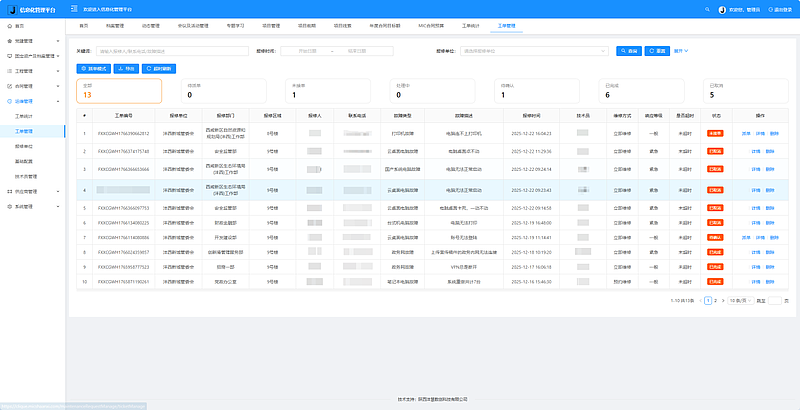Collapse the 运维管理 sidebar menu
Viewport: 800px width, 410px height.
(30, 101)
